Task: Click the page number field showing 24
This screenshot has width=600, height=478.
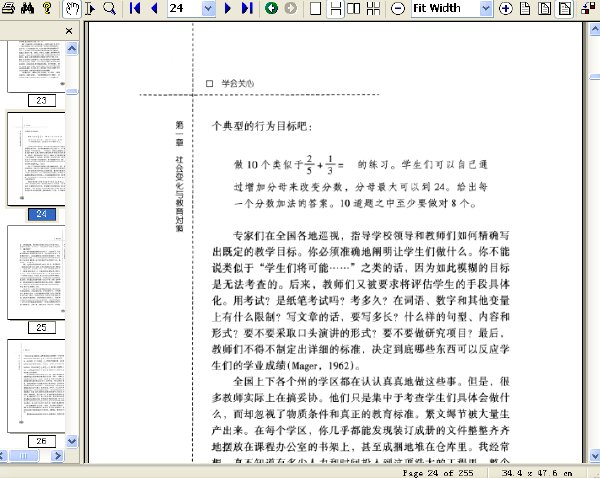Action: 184,8
